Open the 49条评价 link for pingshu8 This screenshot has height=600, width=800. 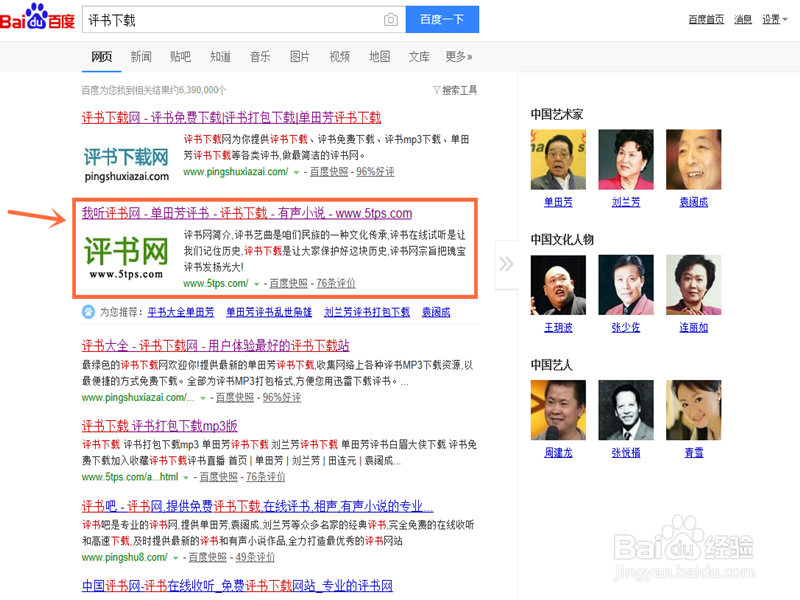pyautogui.click(x=255, y=558)
